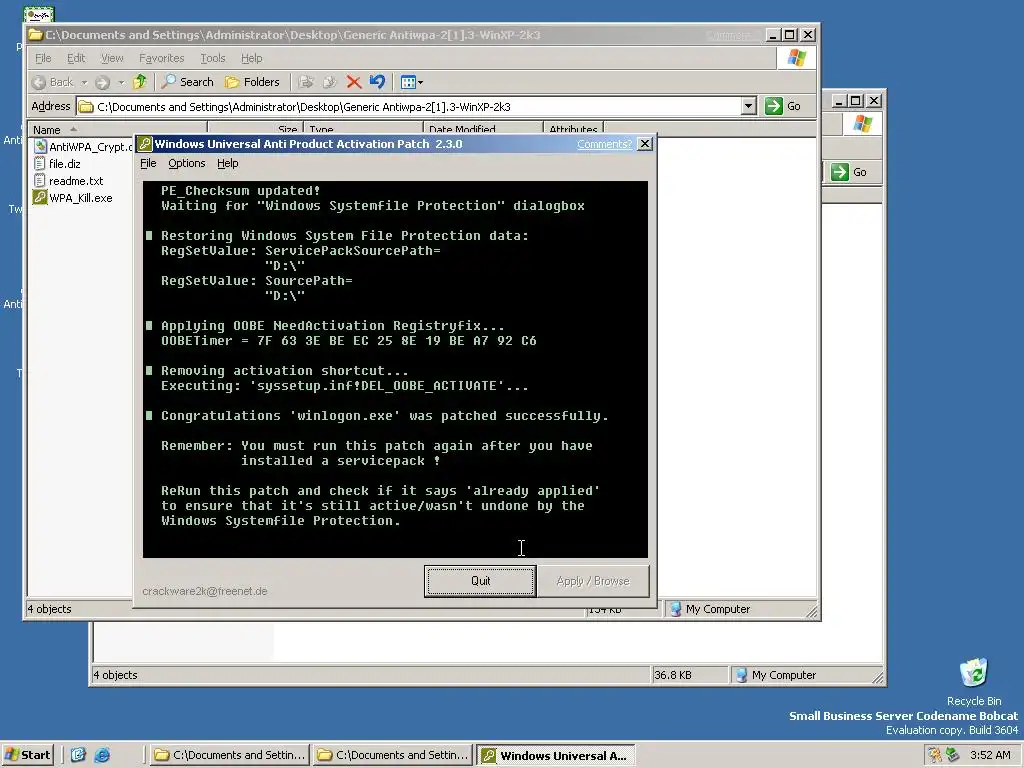Open the Explorer Edit menu

(x=76, y=58)
